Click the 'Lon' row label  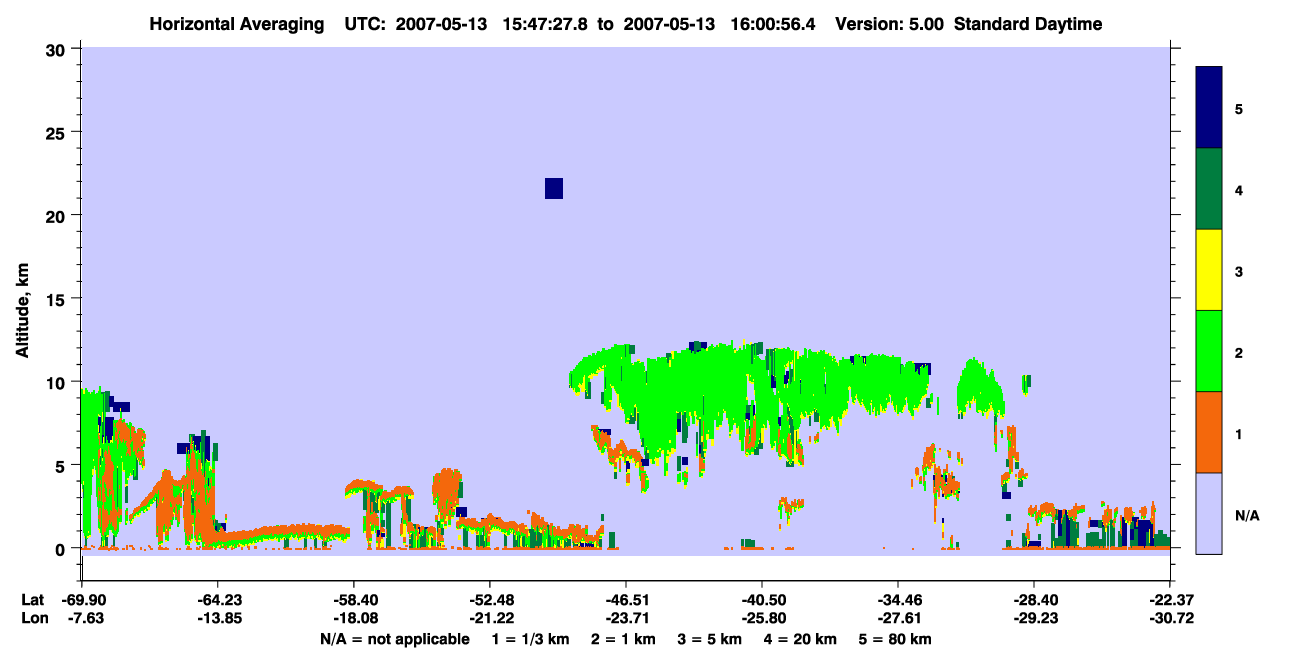coord(33,619)
